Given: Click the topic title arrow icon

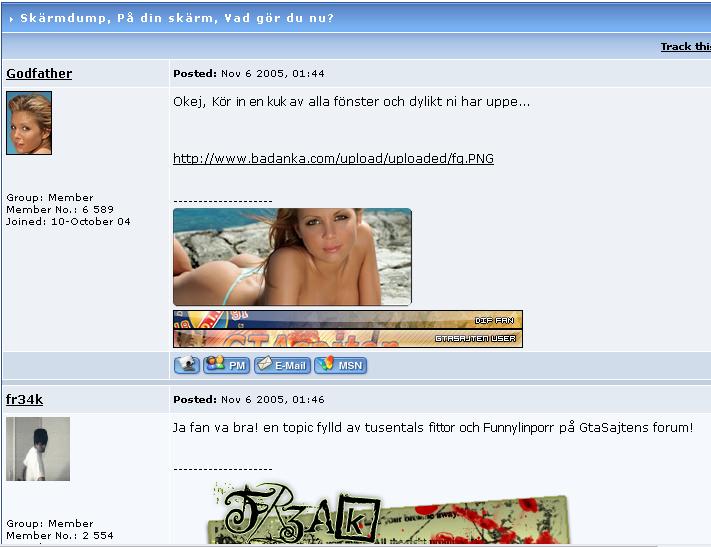Looking at the screenshot, I should tap(11, 19).
